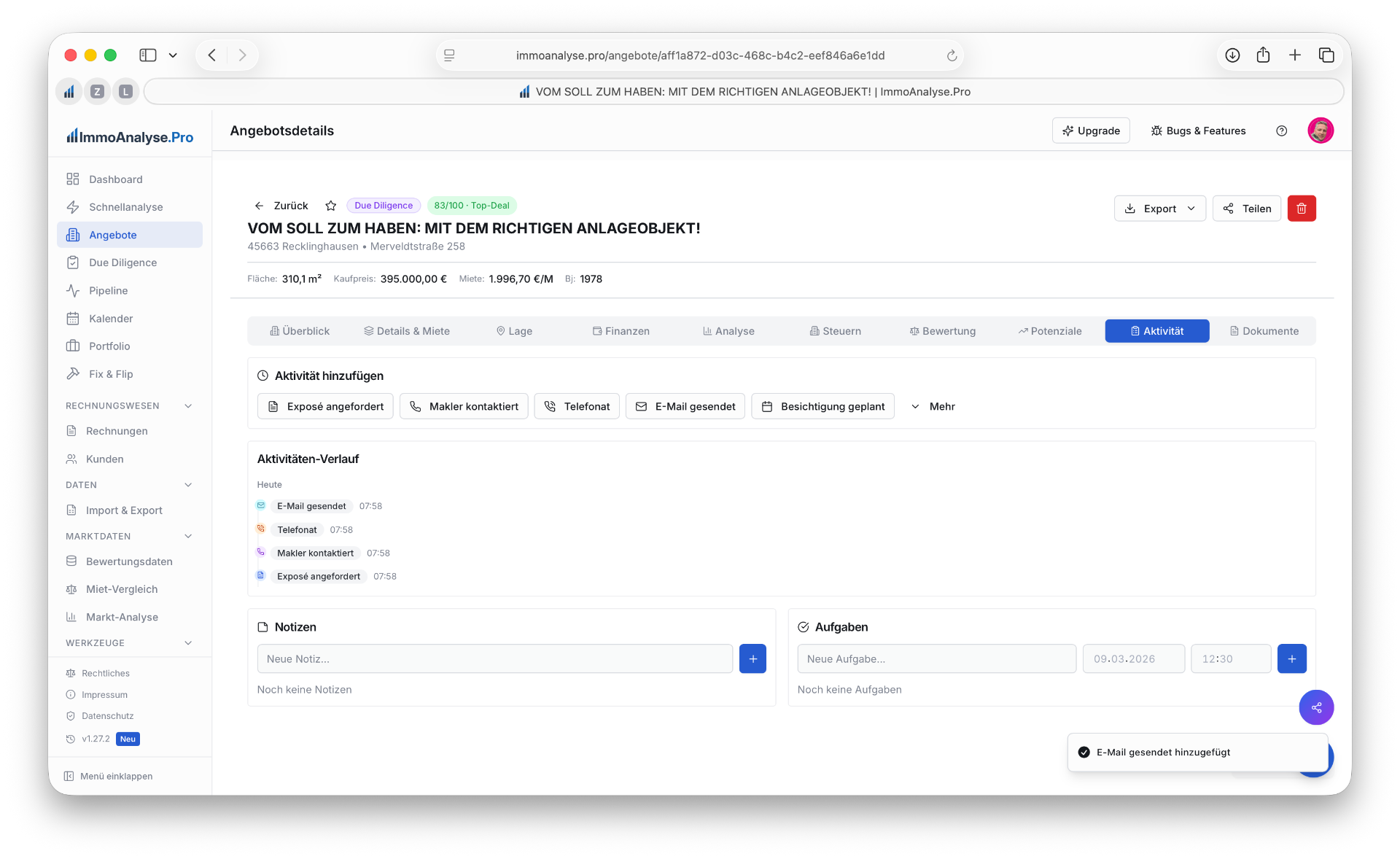
Task: Click the pinned tab labeled L
Action: tap(125, 92)
